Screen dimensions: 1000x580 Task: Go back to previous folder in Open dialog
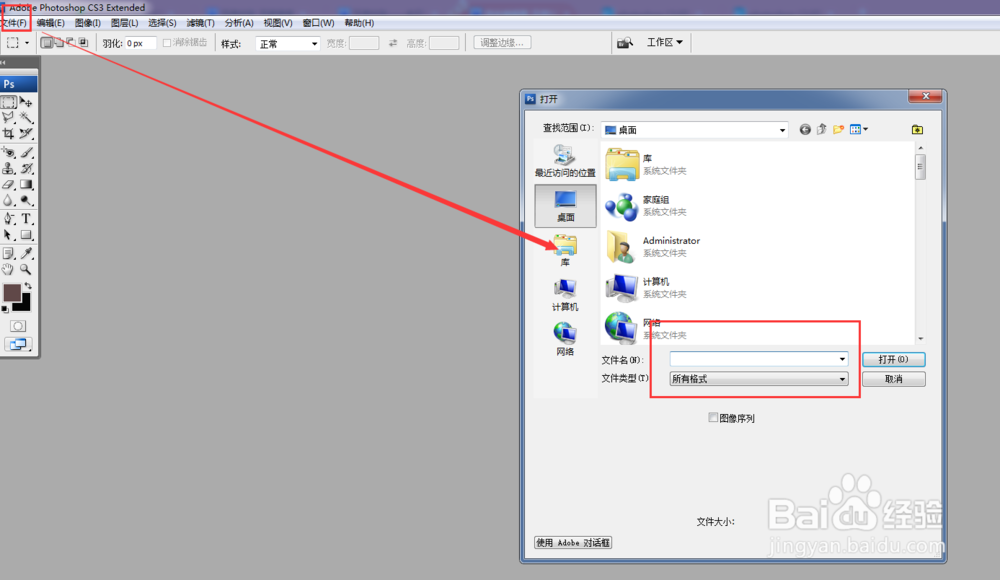(805, 130)
